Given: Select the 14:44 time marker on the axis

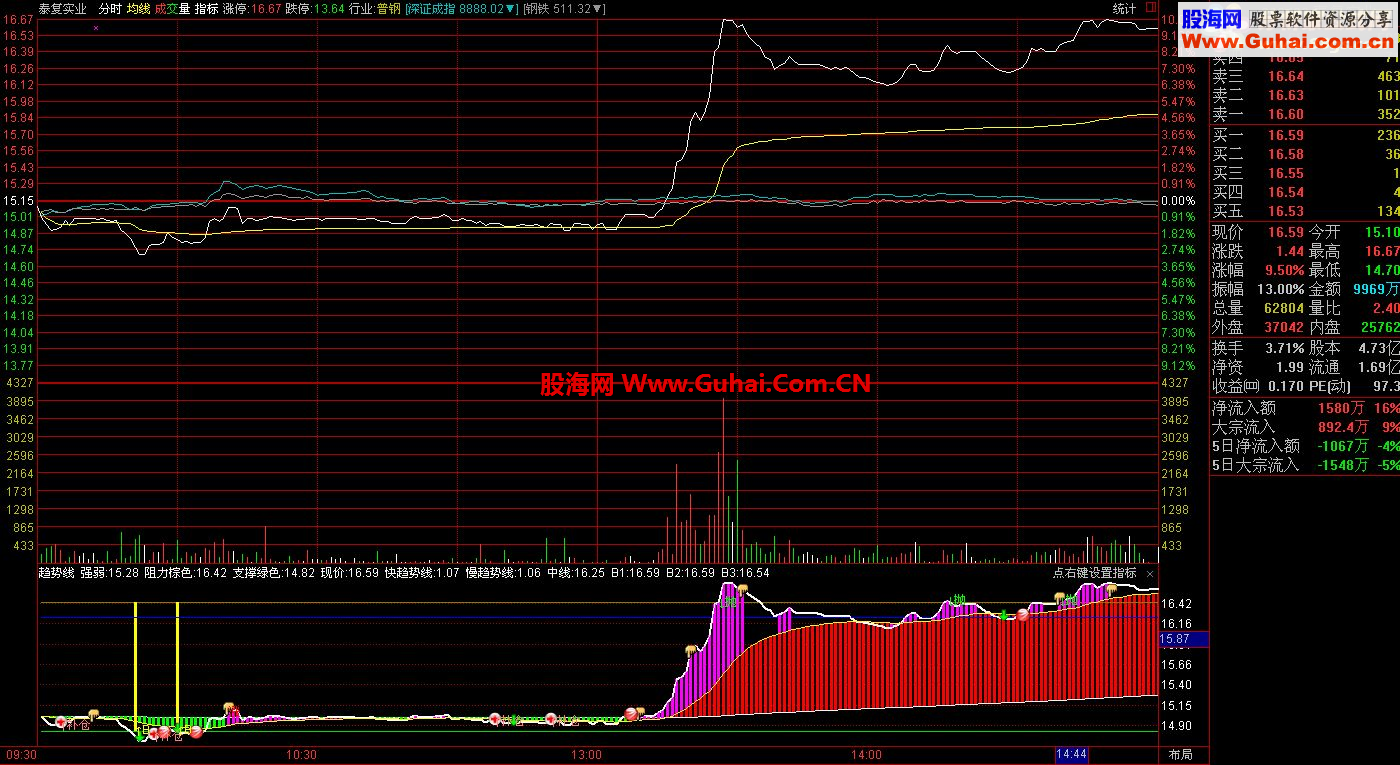Looking at the screenshot, I should pyautogui.click(x=1074, y=754).
